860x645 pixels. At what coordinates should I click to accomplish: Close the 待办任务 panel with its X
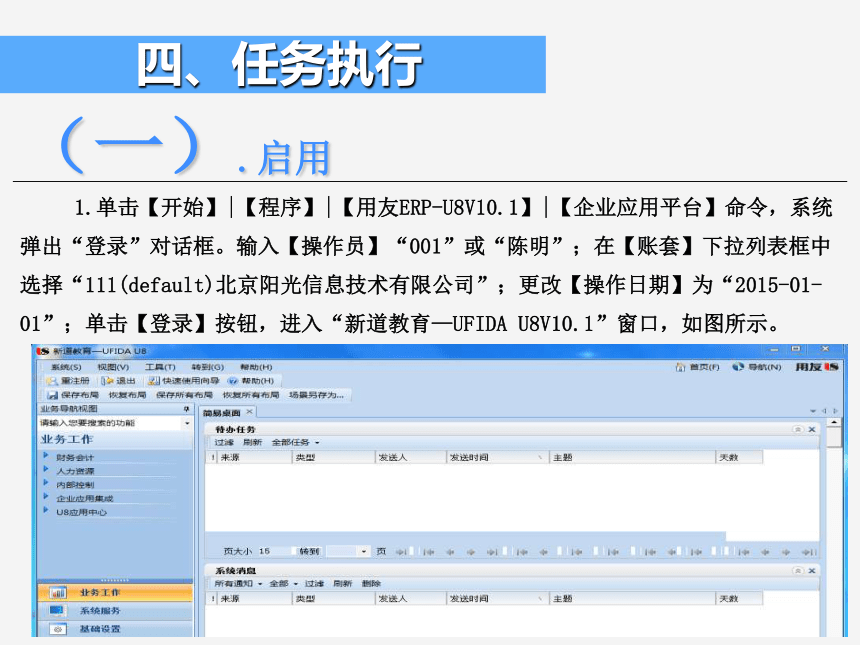point(812,429)
